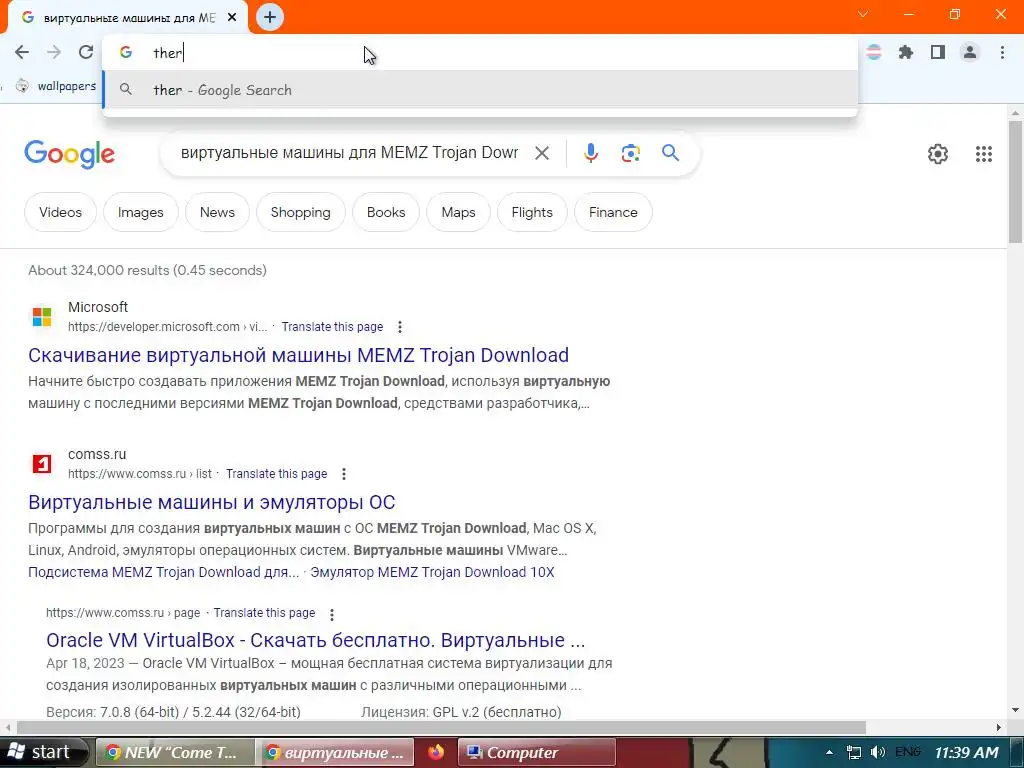Click the horizontal scrollbar thumb
Screen dimensions: 1024x768
441,727
